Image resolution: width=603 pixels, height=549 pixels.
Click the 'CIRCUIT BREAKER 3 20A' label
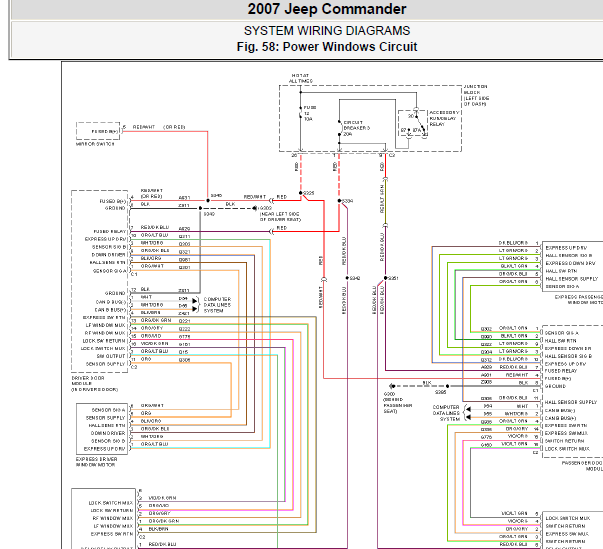coord(356,128)
